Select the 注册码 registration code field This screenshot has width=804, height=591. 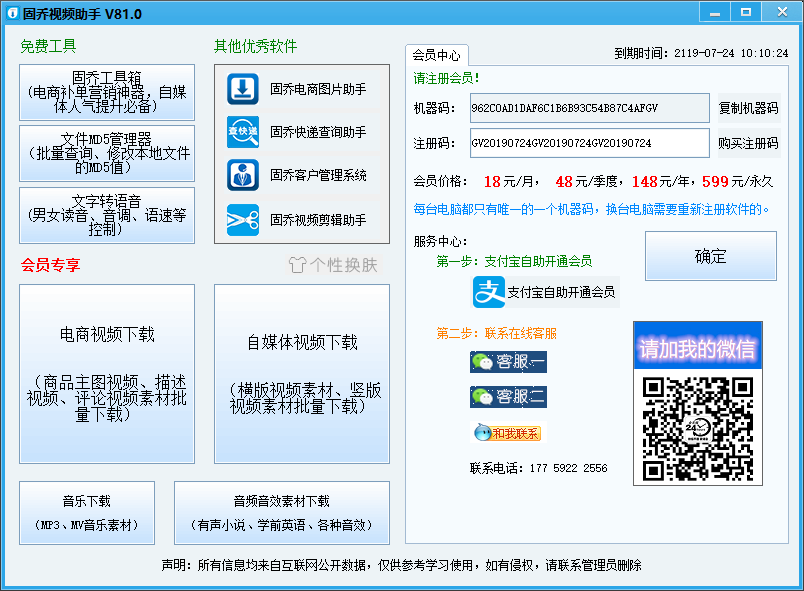590,143
